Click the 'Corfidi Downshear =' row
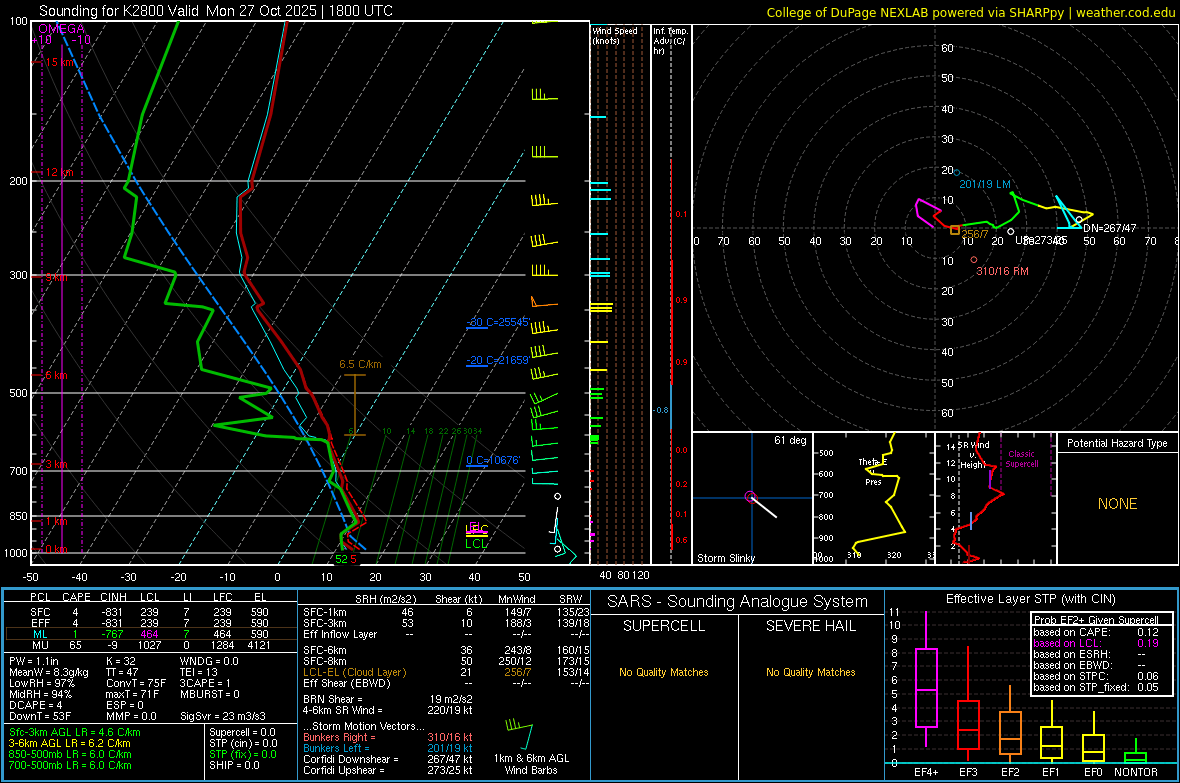Viewport: 1180px width, 783px height. (388, 759)
